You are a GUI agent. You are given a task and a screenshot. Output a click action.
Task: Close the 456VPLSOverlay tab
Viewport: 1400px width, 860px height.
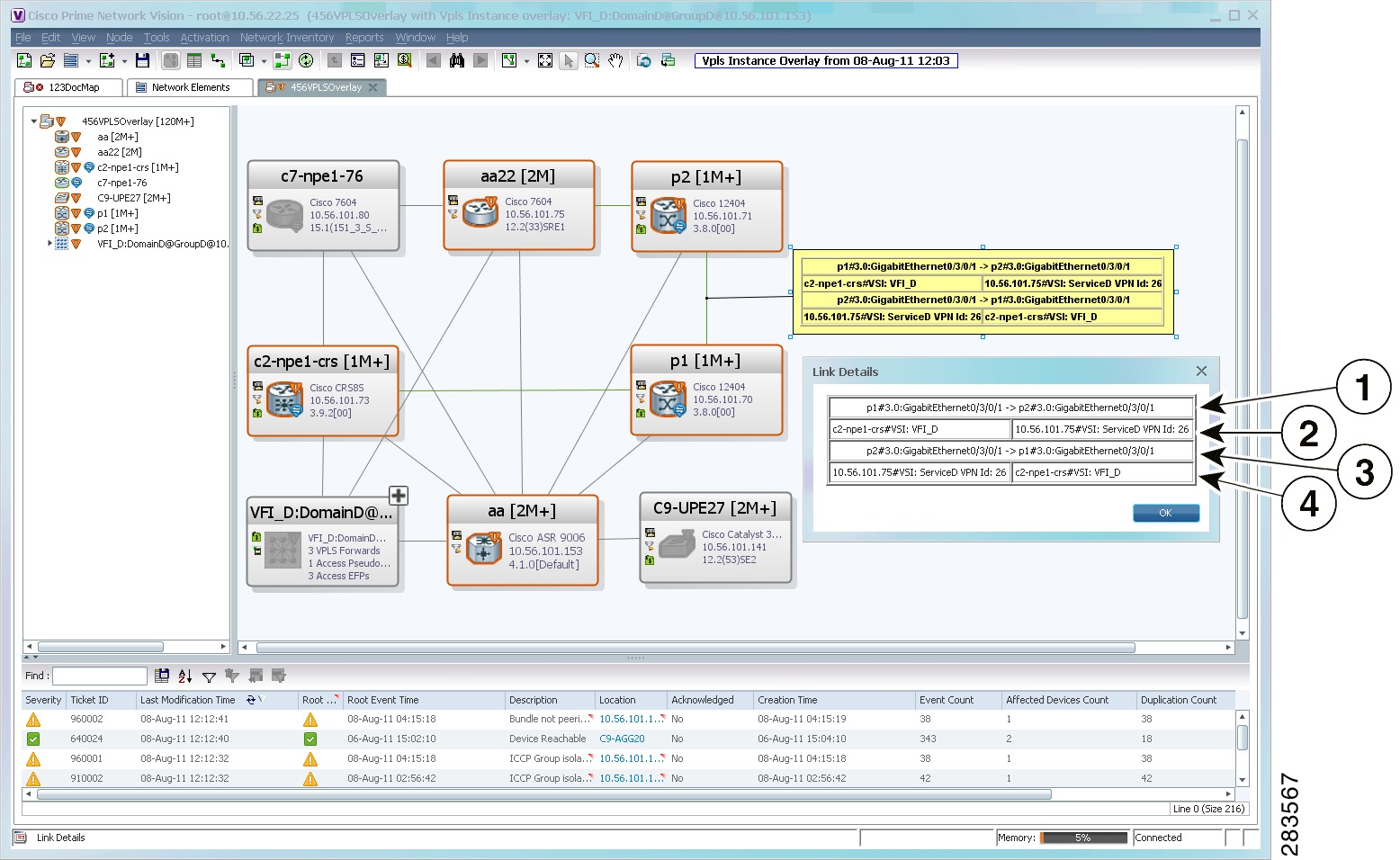(x=372, y=87)
